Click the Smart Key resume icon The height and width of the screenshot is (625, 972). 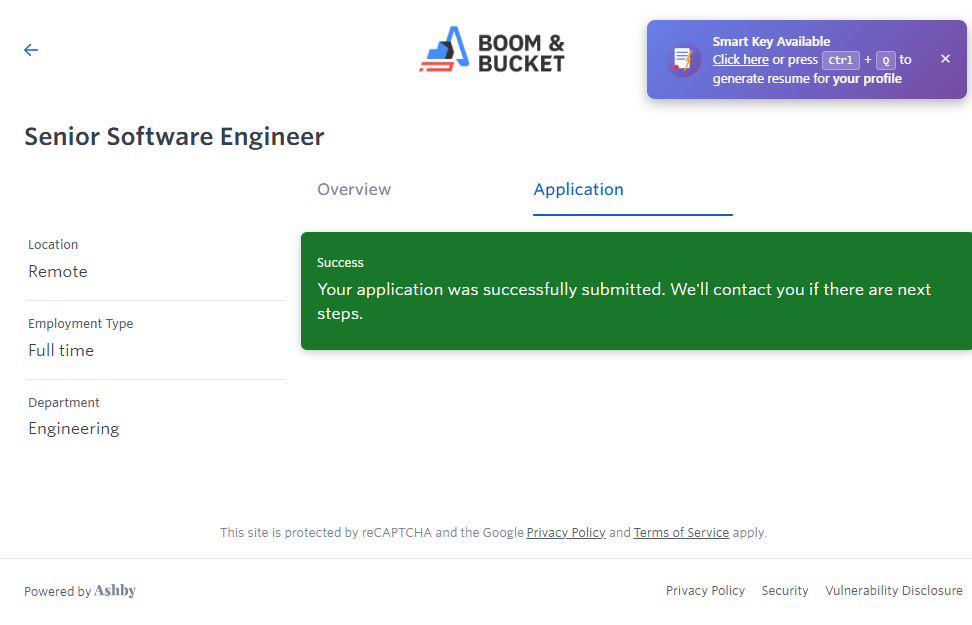coord(683,59)
